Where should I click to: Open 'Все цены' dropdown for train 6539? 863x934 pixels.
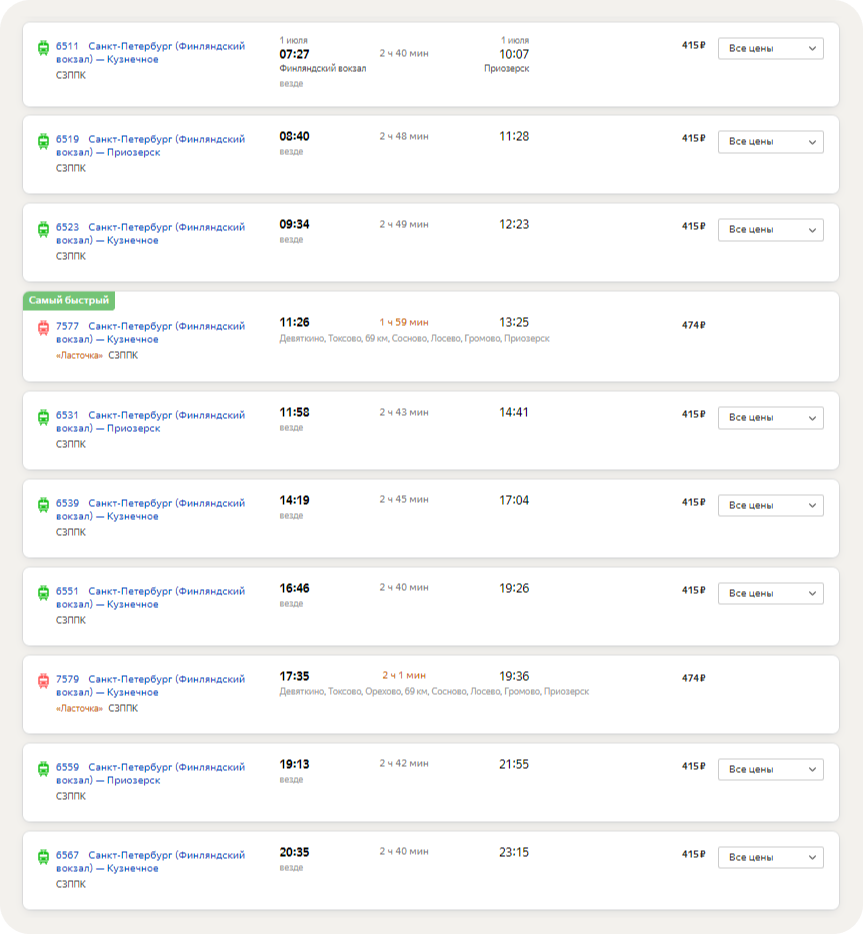(770, 505)
